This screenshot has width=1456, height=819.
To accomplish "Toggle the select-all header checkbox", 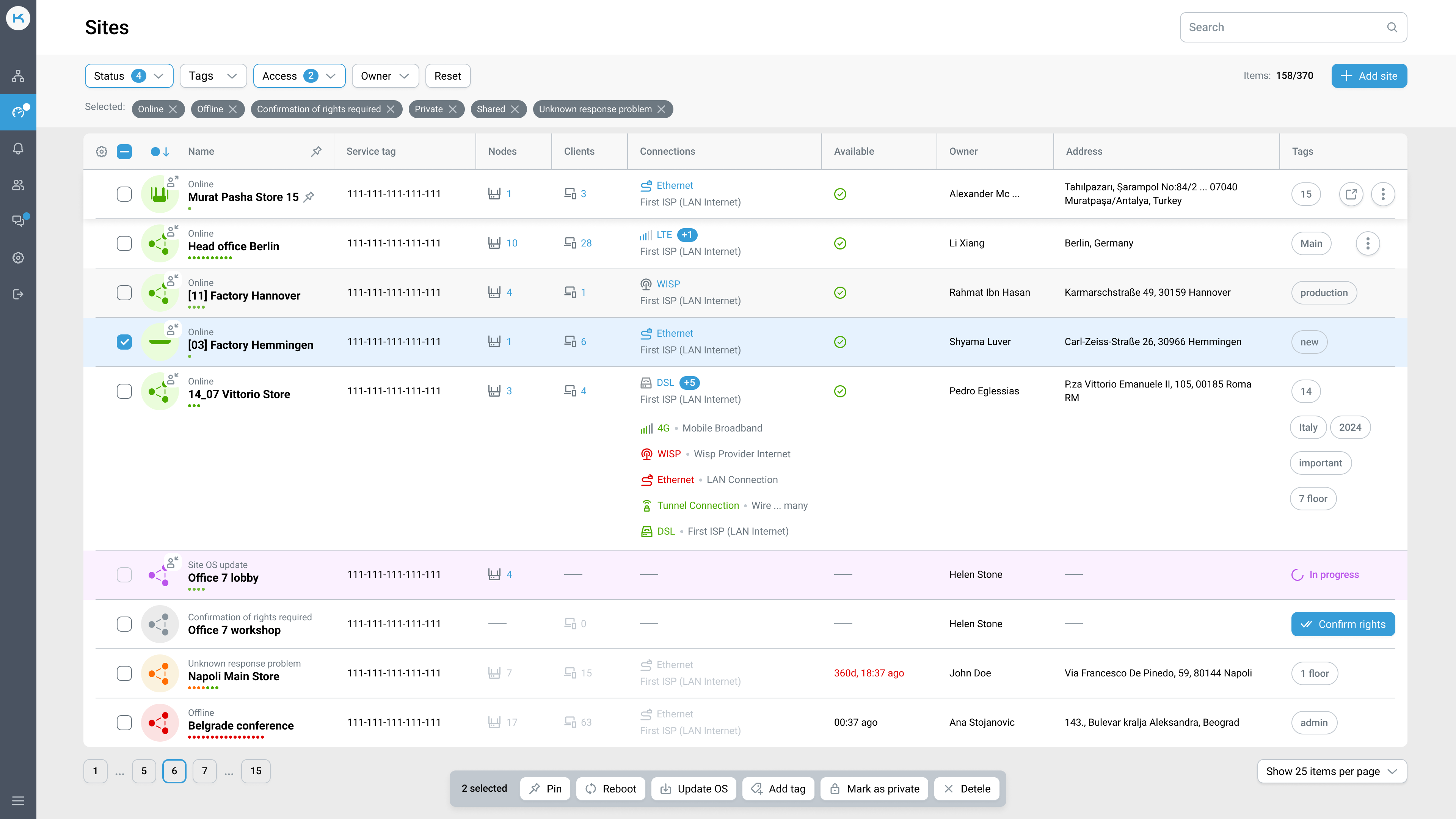I will click(124, 152).
